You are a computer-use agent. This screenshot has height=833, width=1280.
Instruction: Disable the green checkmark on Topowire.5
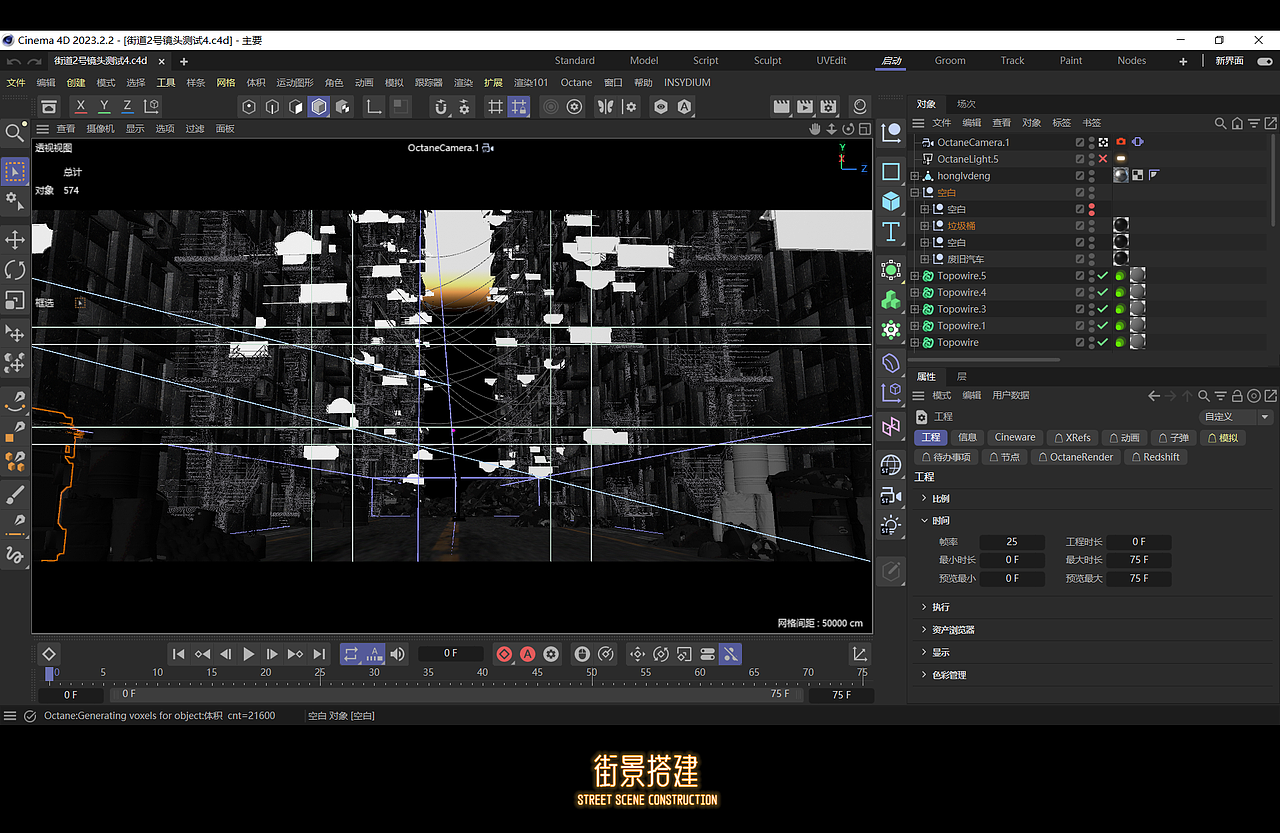tap(1103, 275)
